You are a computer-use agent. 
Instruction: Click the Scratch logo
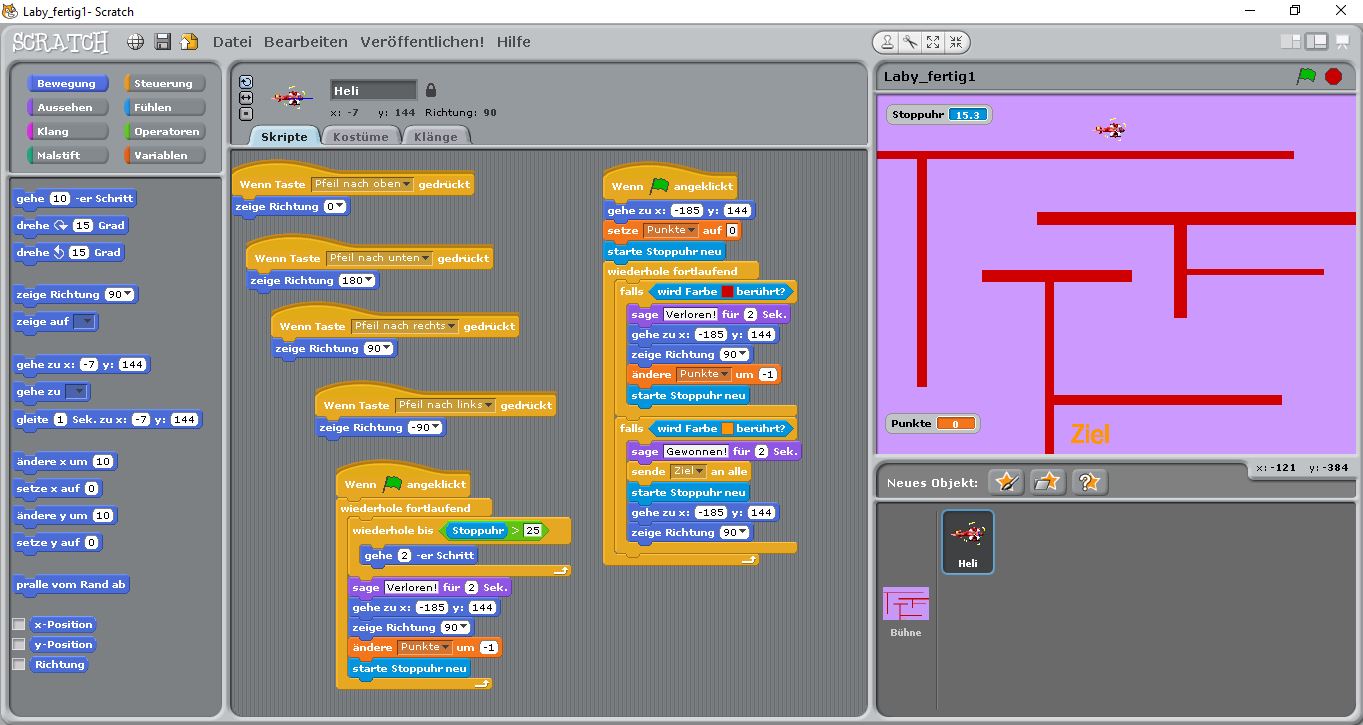[60, 42]
